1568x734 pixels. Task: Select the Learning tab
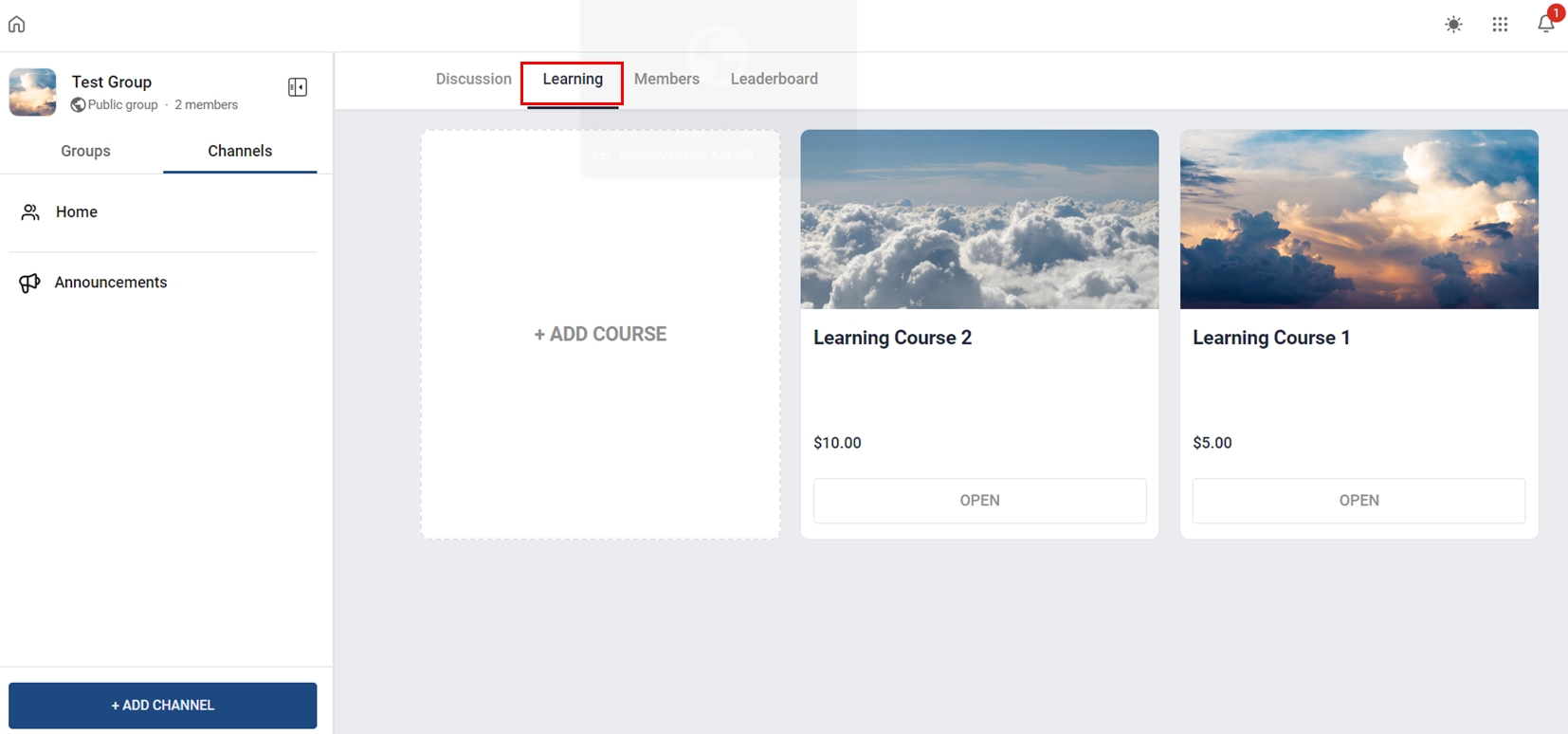coord(573,79)
